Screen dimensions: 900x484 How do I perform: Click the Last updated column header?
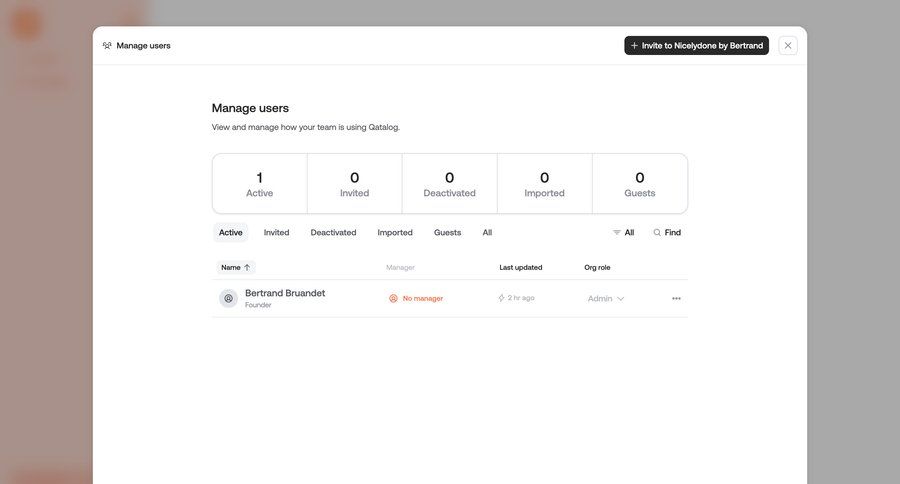click(521, 268)
